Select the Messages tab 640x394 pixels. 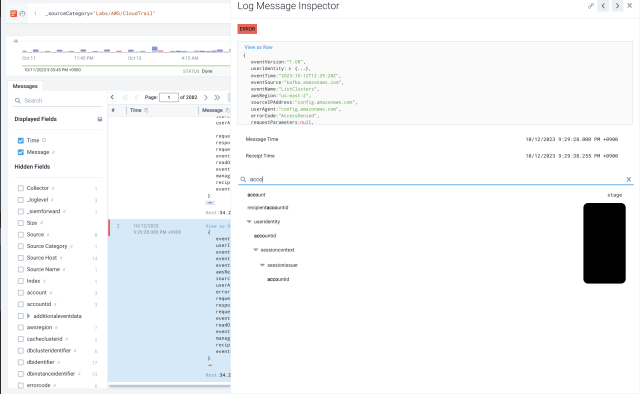[x=25, y=86]
